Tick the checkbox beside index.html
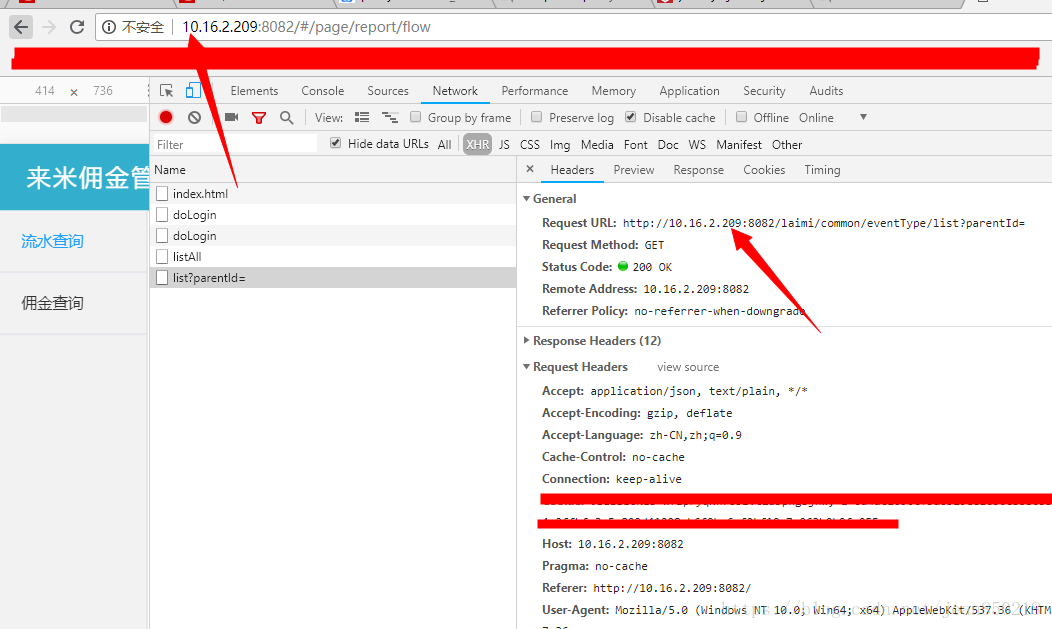This screenshot has height=629, width=1052. click(x=162, y=194)
